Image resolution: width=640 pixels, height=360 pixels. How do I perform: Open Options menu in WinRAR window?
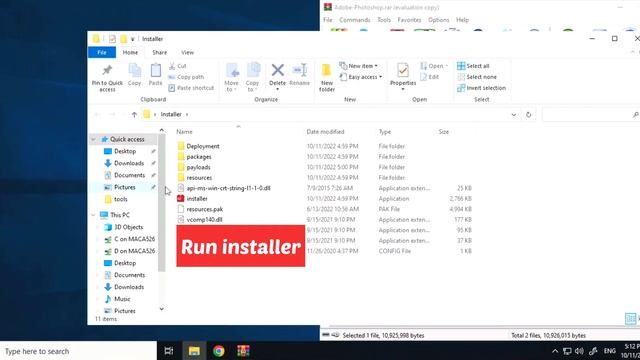[438, 20]
